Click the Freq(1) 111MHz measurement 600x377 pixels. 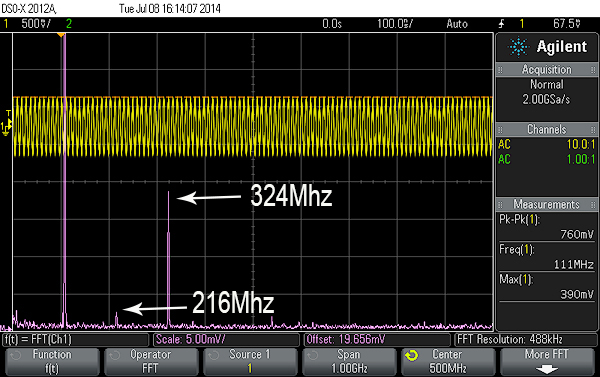[x=547, y=257]
